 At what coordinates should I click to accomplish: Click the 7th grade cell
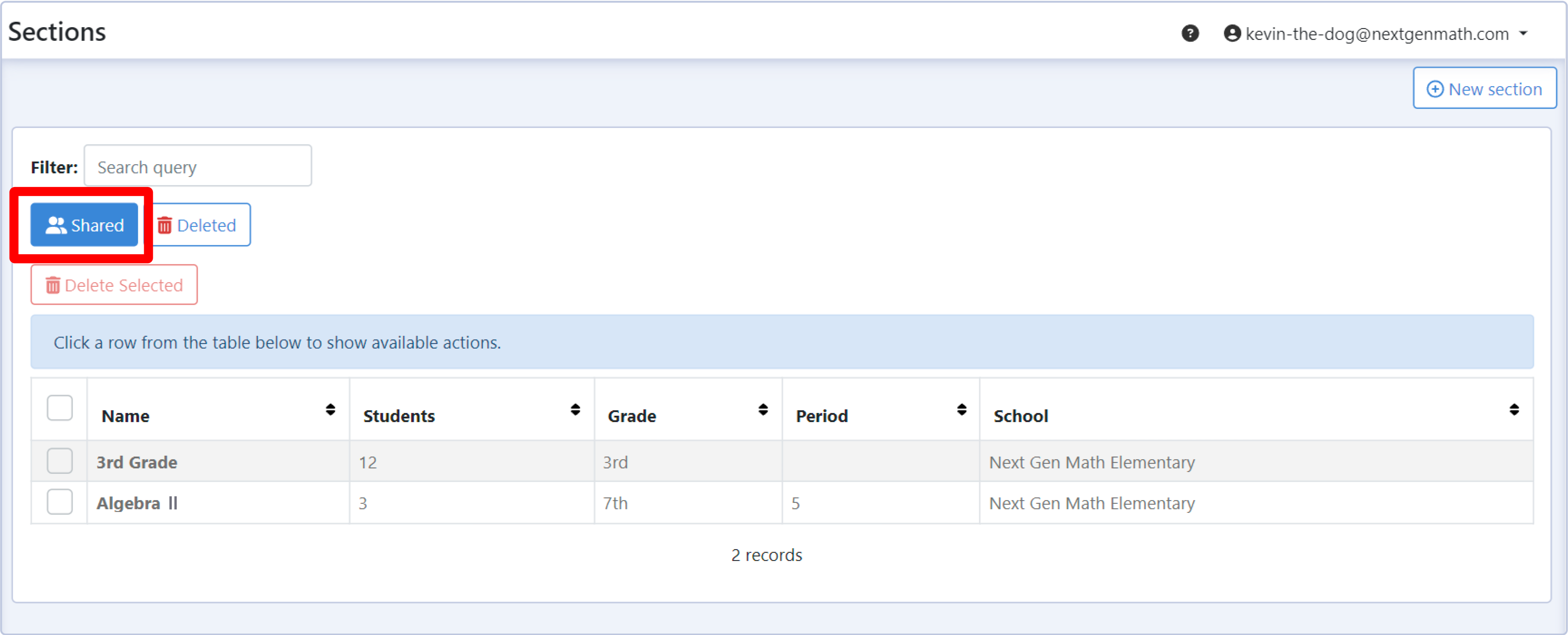(689, 503)
